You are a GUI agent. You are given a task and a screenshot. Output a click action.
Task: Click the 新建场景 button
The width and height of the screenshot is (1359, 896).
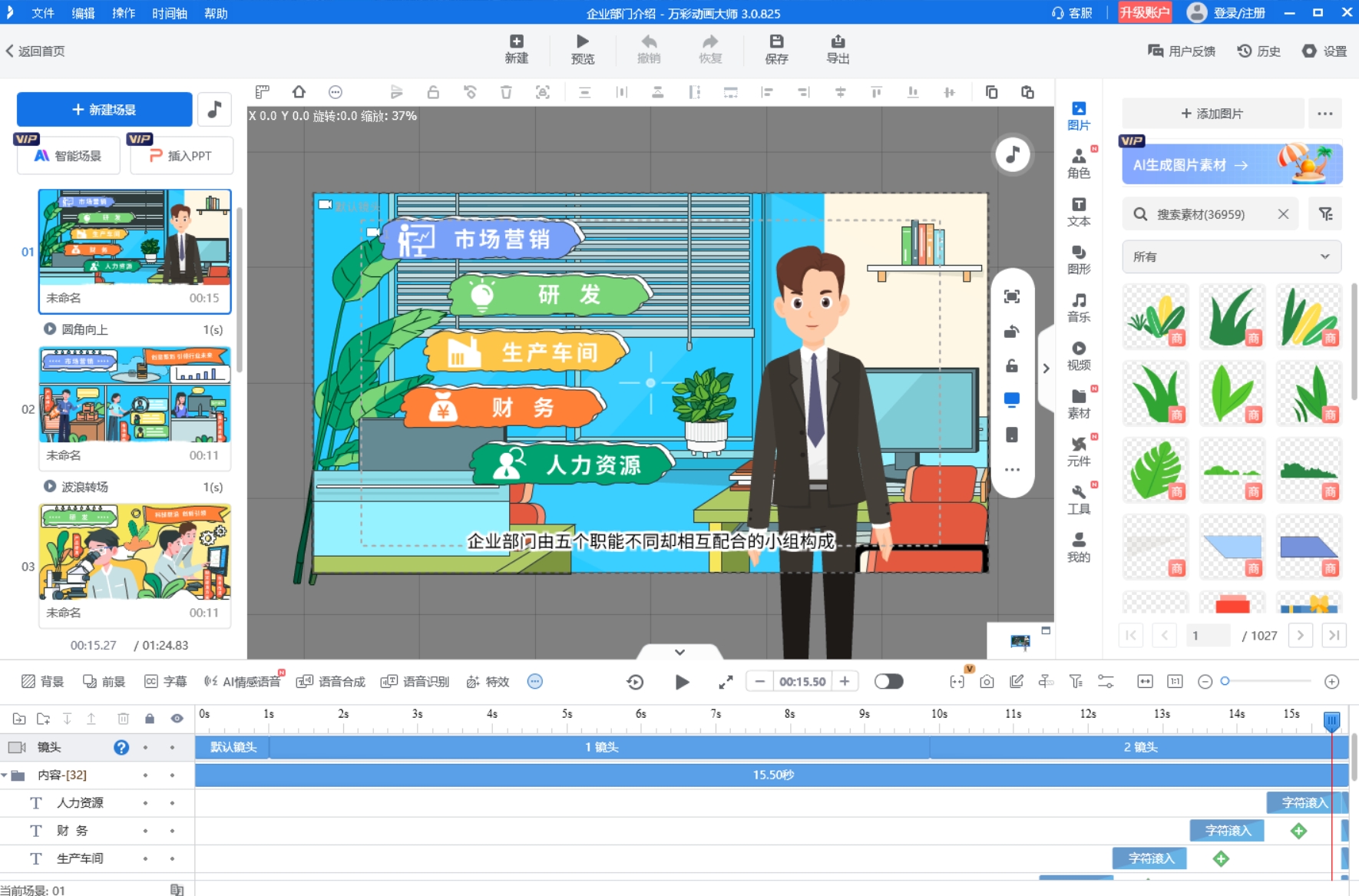(104, 110)
